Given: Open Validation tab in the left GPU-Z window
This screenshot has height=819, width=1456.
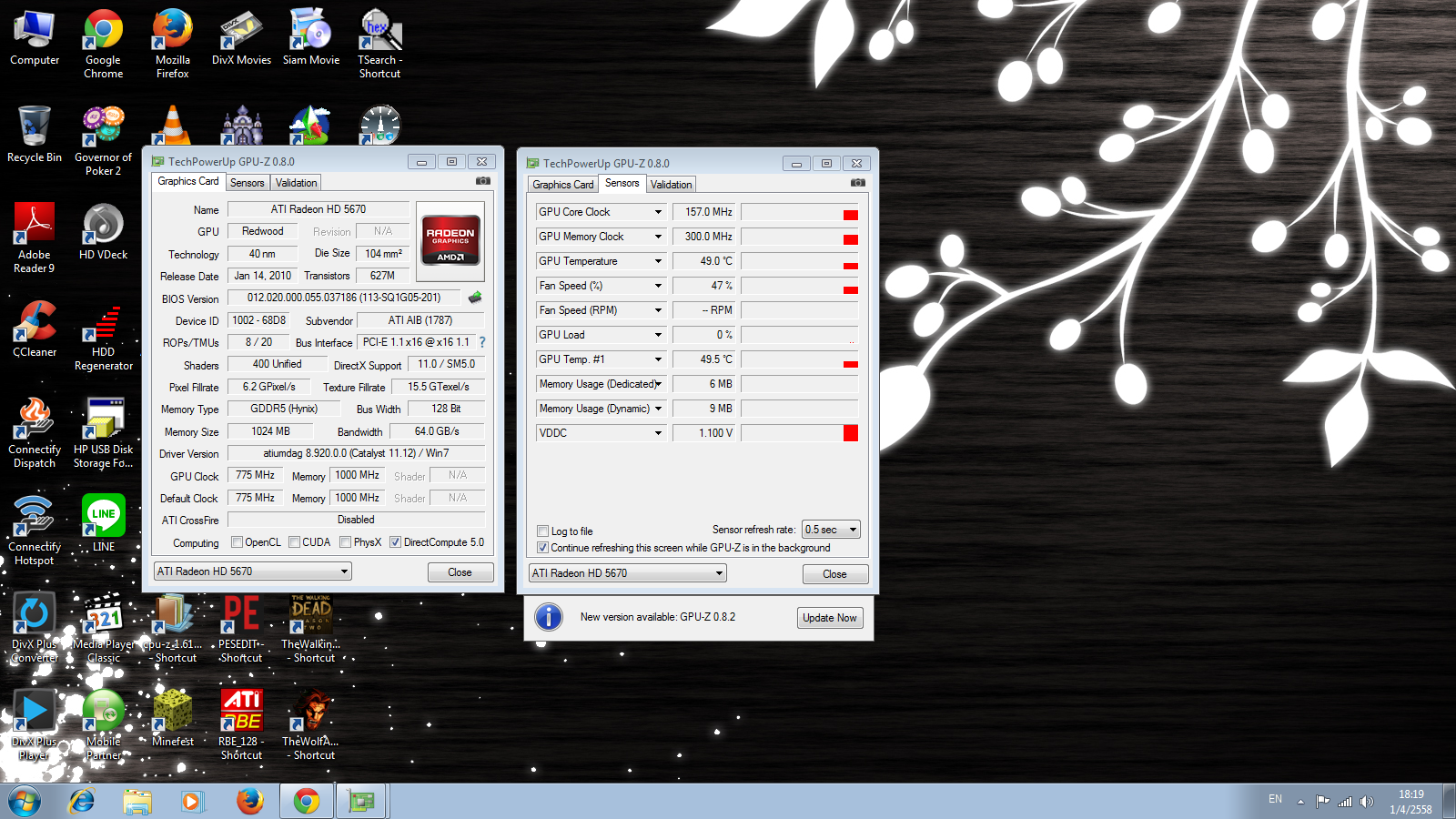Looking at the screenshot, I should point(297,183).
